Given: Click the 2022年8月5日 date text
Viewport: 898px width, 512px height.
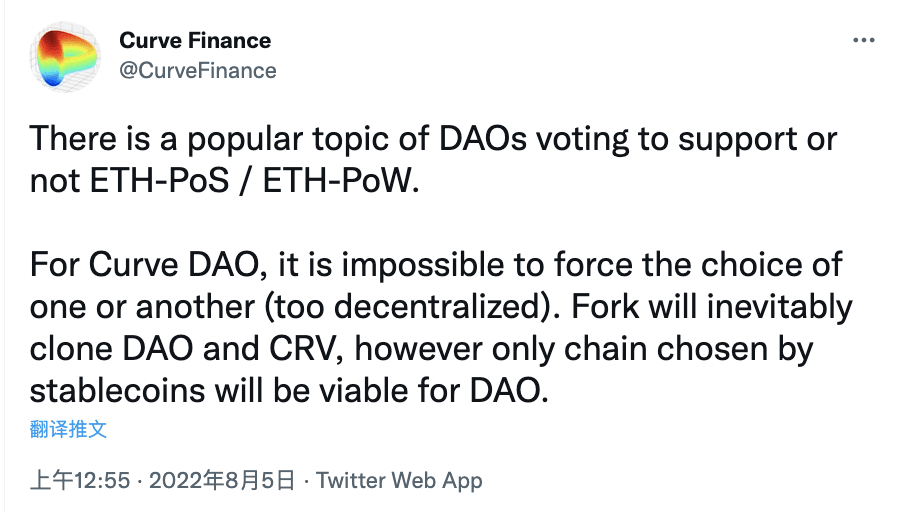Looking at the screenshot, I should pyautogui.click(x=222, y=480).
